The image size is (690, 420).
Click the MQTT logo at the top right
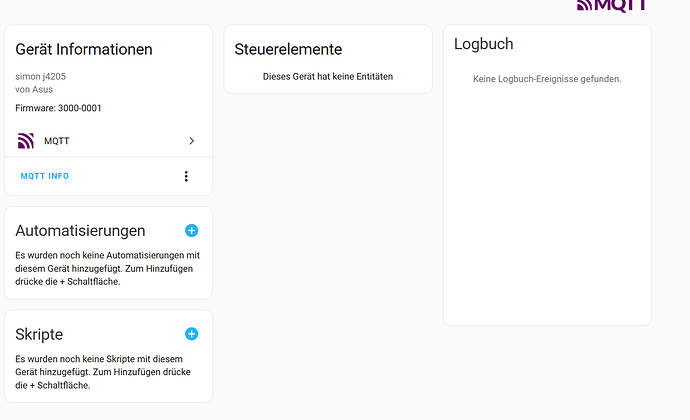(x=612, y=5)
